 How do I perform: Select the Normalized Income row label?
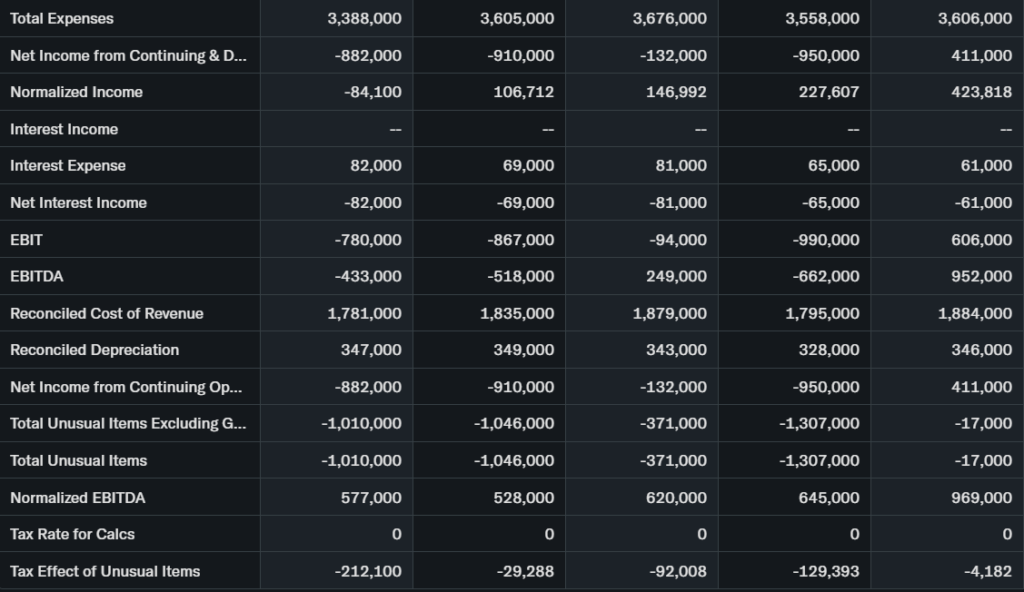click(x=76, y=92)
